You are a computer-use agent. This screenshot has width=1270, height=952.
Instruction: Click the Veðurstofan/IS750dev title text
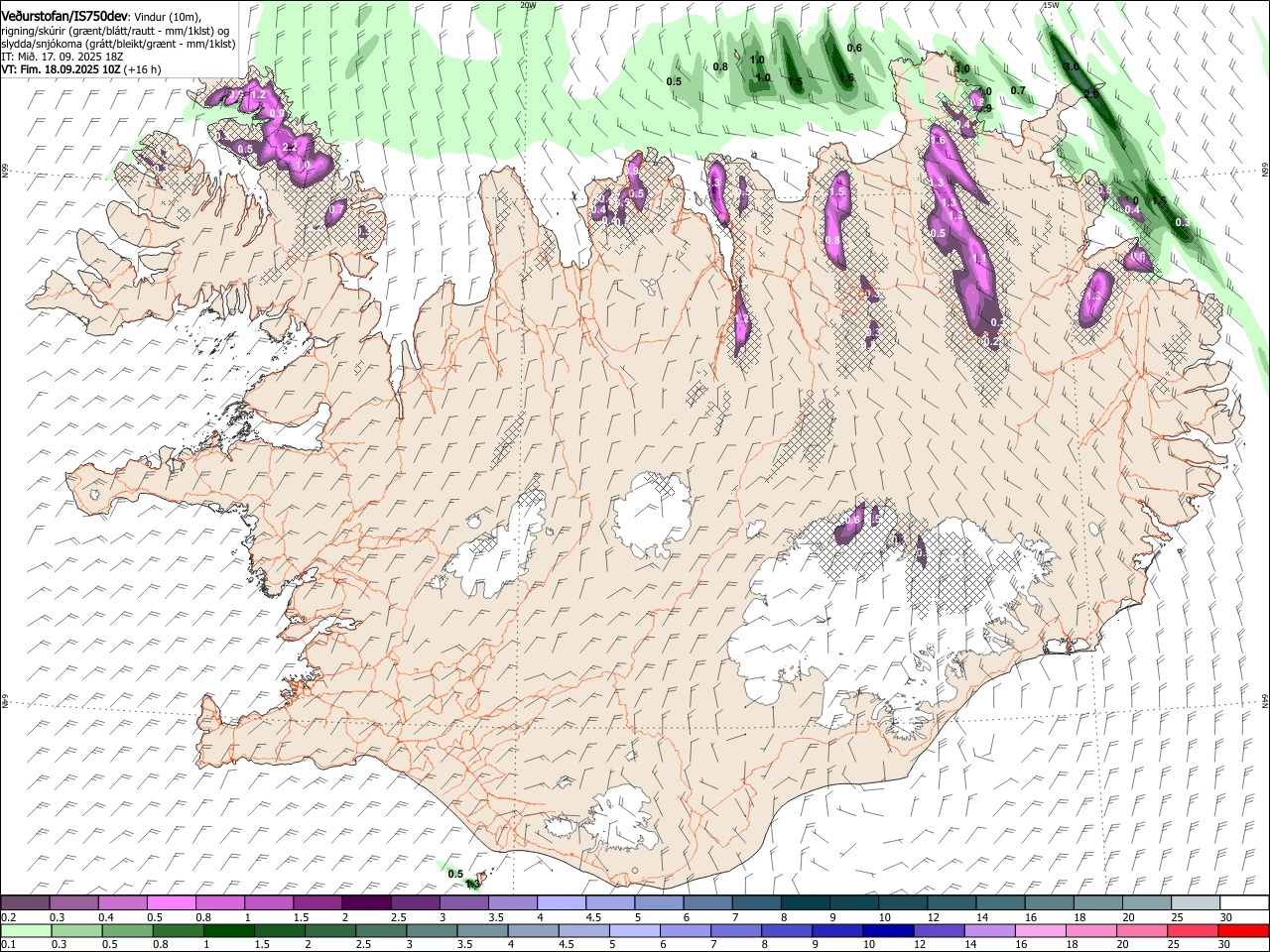64,15
